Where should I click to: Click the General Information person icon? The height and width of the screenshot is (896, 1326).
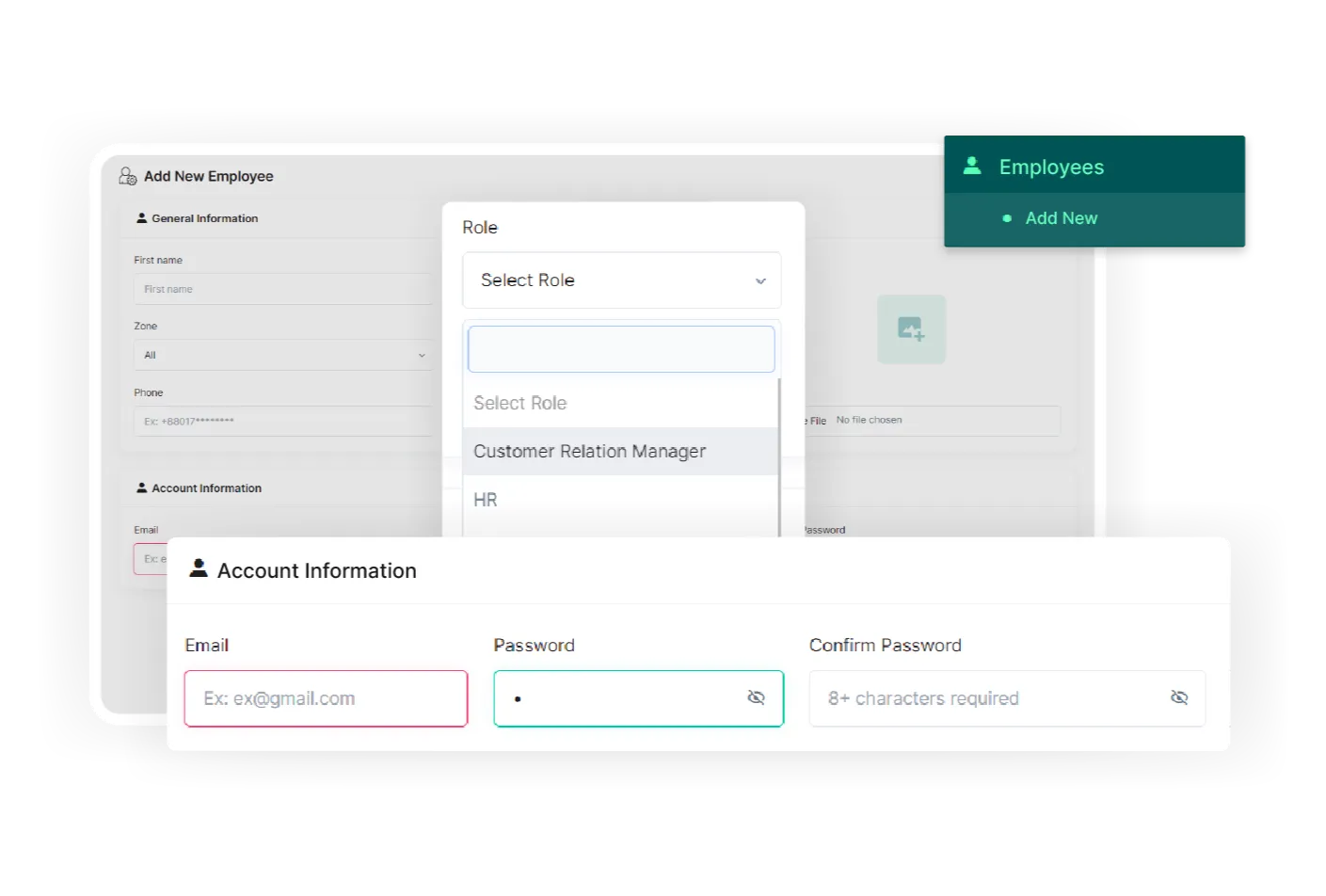[x=142, y=218]
